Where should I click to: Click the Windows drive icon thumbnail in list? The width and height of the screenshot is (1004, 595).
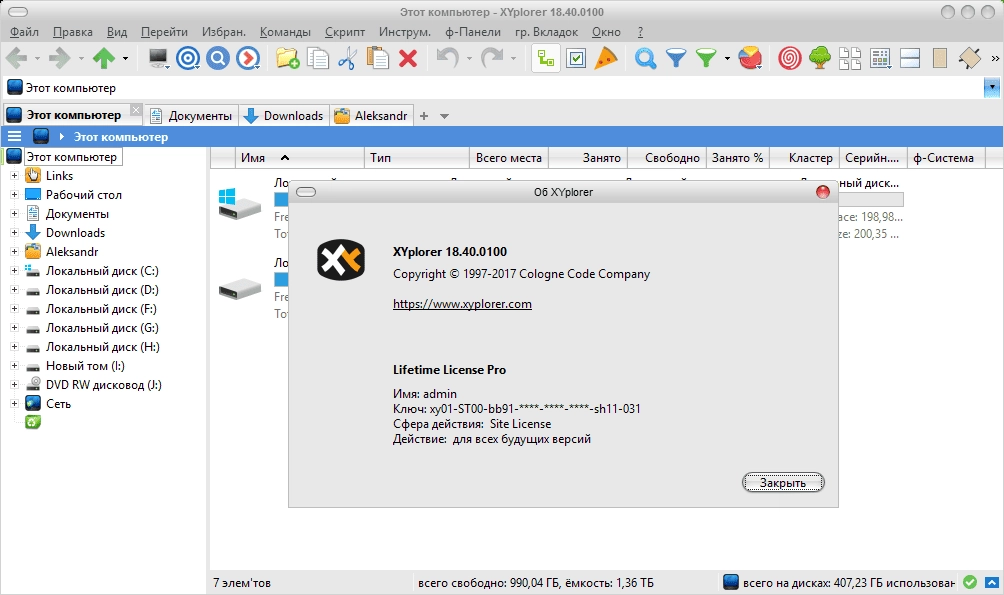(x=239, y=204)
